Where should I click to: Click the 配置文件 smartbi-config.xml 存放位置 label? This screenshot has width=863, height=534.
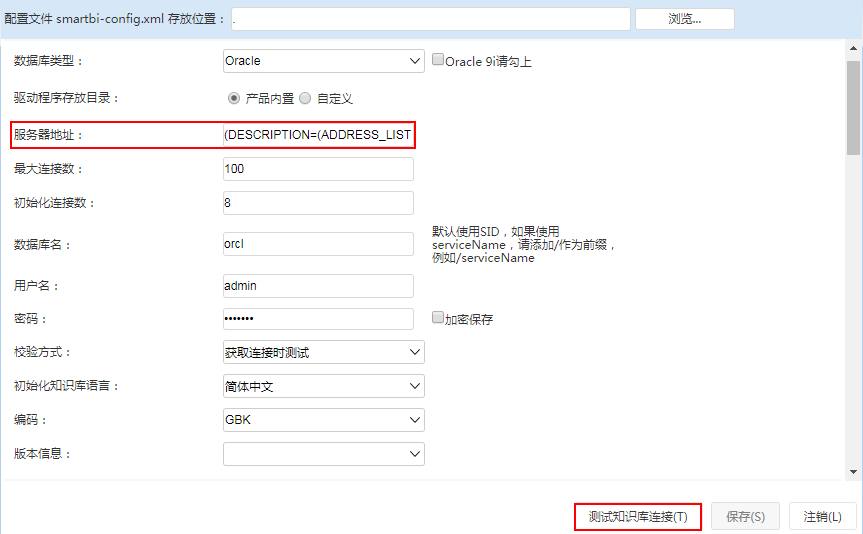coord(114,19)
